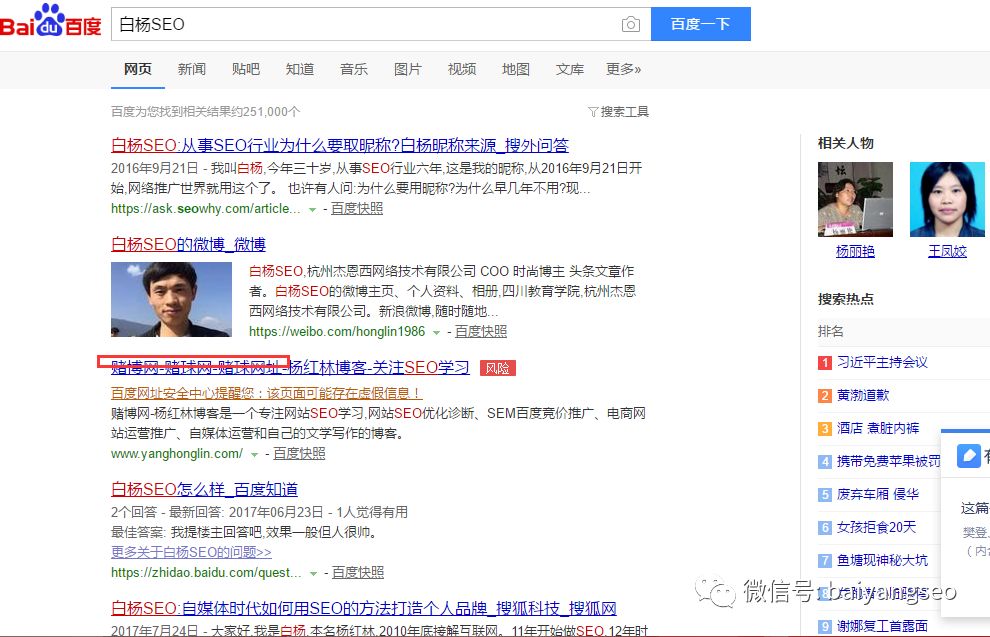Click the blue edit icon at right edge
This screenshot has width=990, height=637.
pyautogui.click(x=969, y=456)
